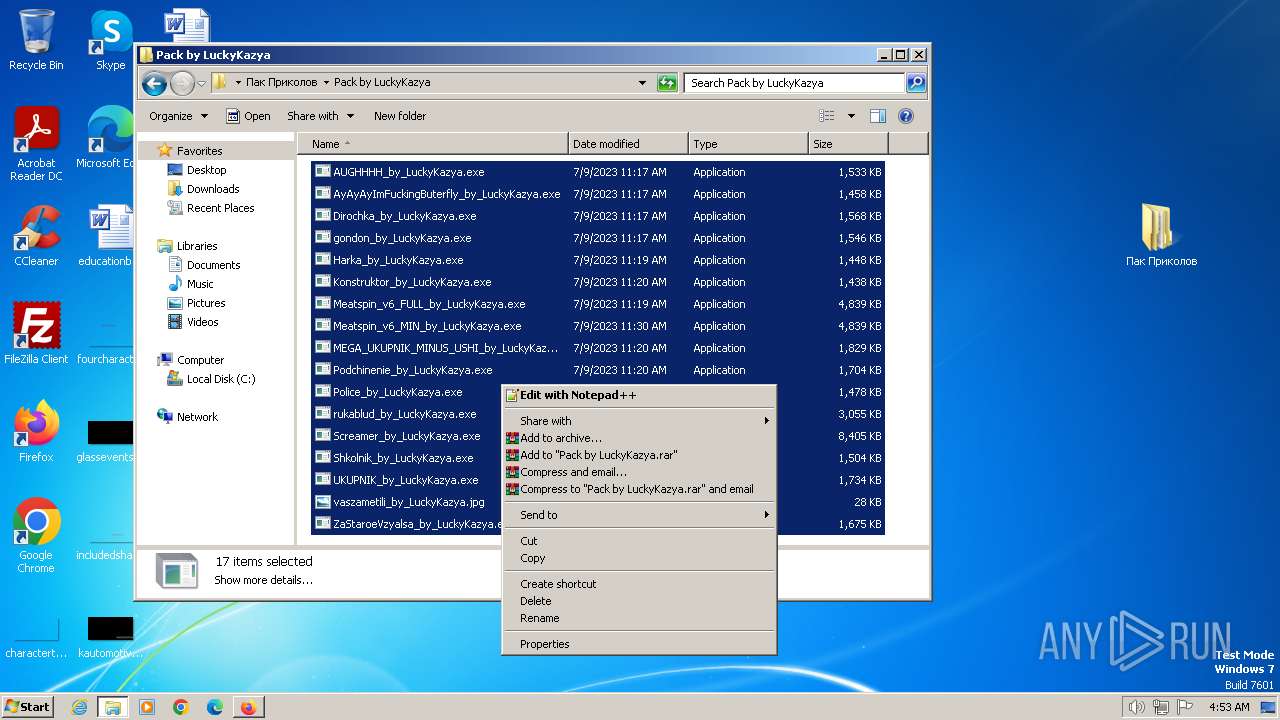Open the Share with toolbar dropdown
This screenshot has width=1280, height=720.
click(x=319, y=116)
